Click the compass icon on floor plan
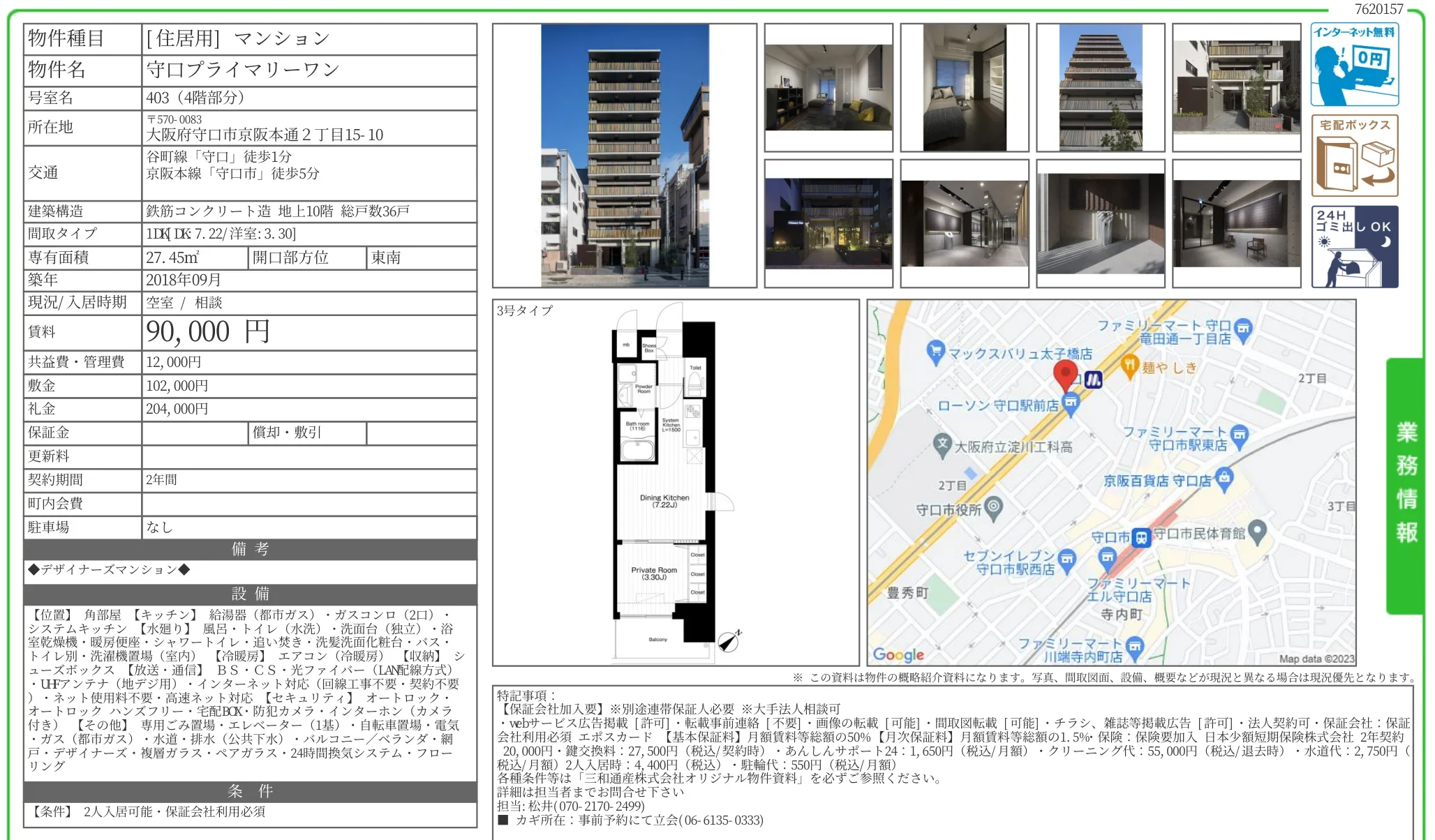 tap(728, 640)
